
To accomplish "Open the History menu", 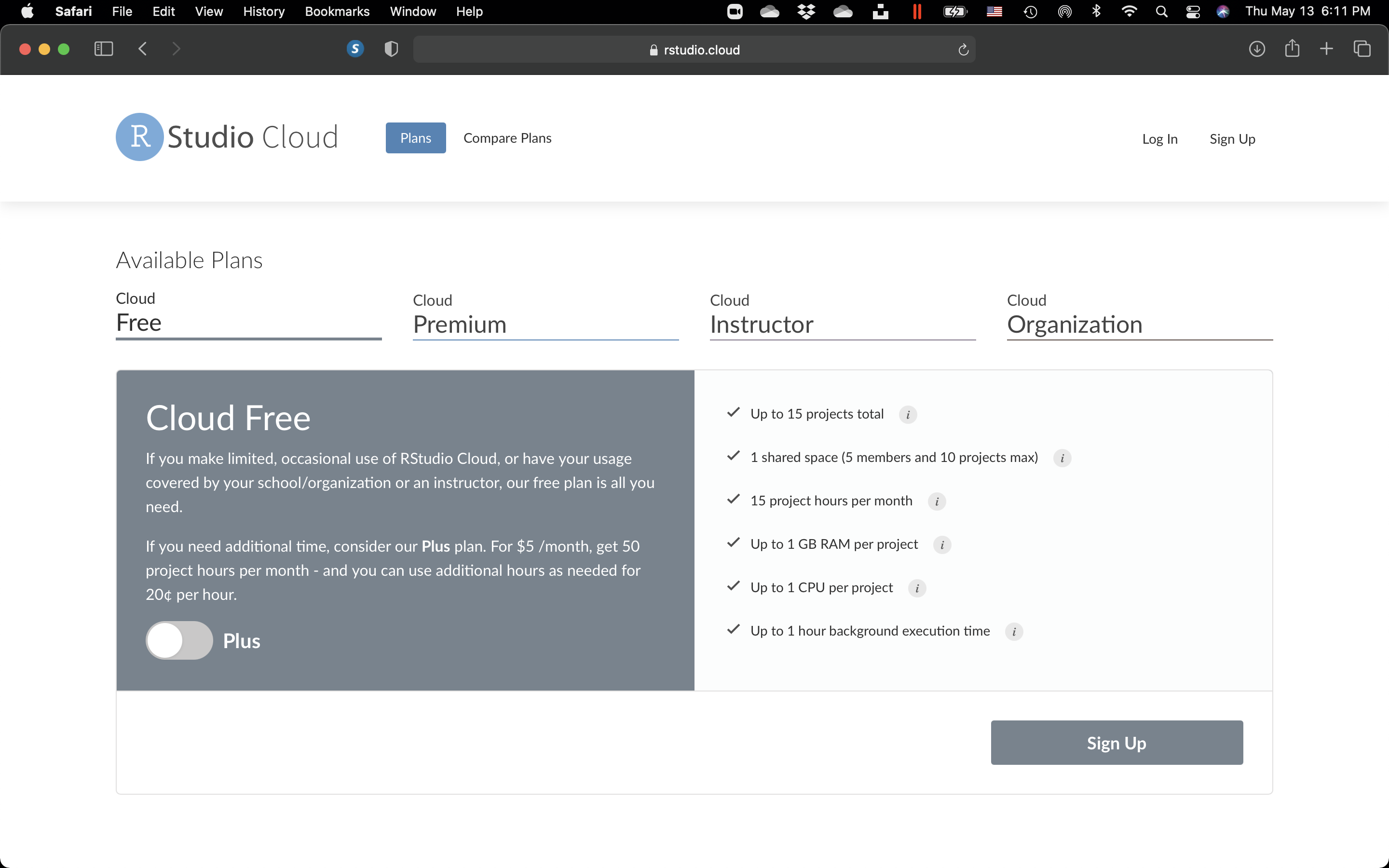I will tap(263, 12).
